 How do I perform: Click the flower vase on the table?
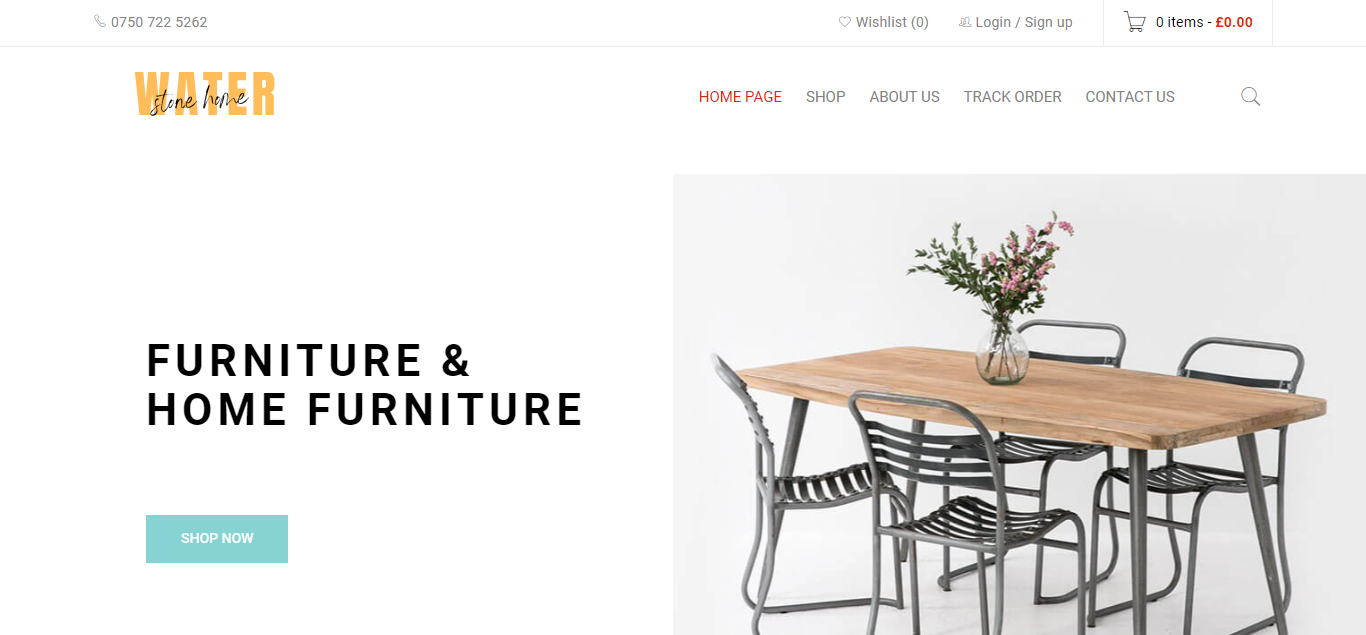(1003, 352)
